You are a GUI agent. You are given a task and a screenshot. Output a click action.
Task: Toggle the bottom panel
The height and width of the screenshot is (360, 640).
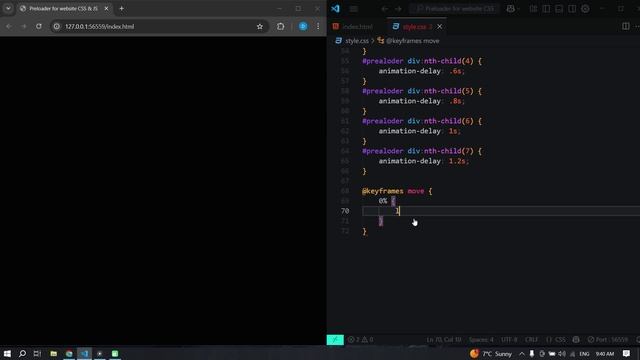pyautogui.click(x=559, y=9)
